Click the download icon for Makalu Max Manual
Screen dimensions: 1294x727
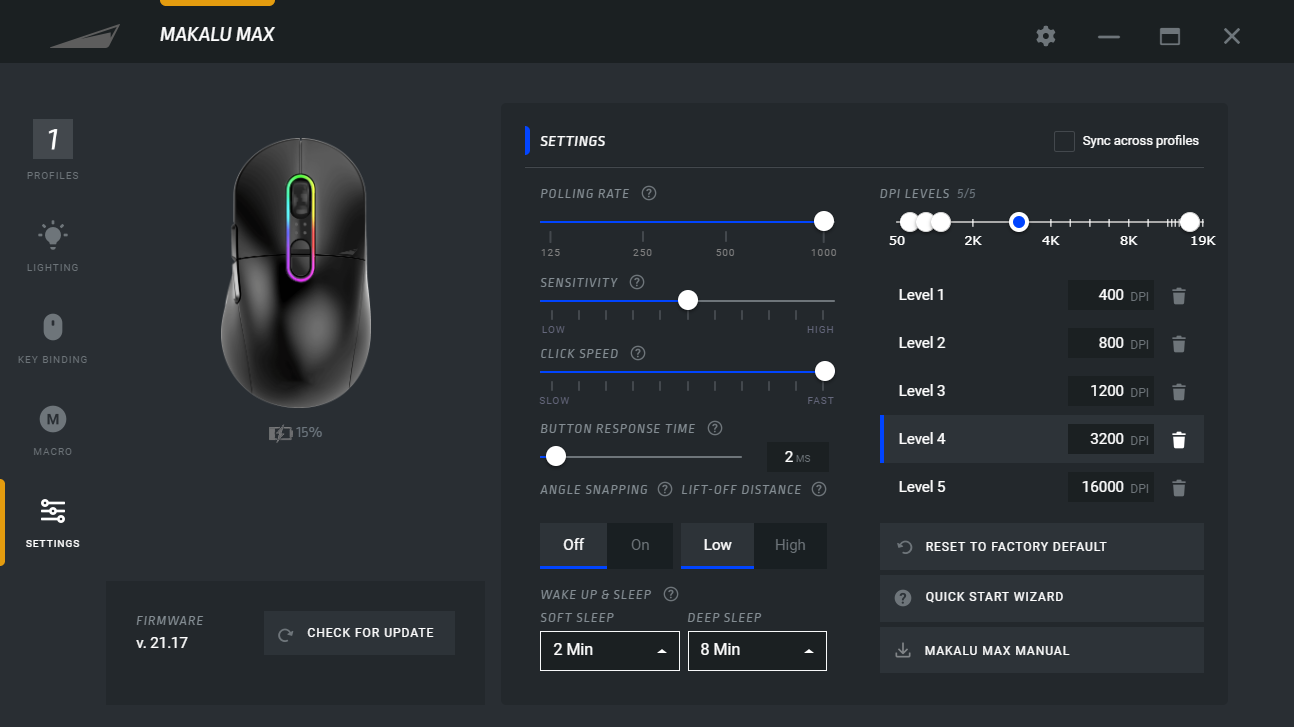[x=903, y=650]
